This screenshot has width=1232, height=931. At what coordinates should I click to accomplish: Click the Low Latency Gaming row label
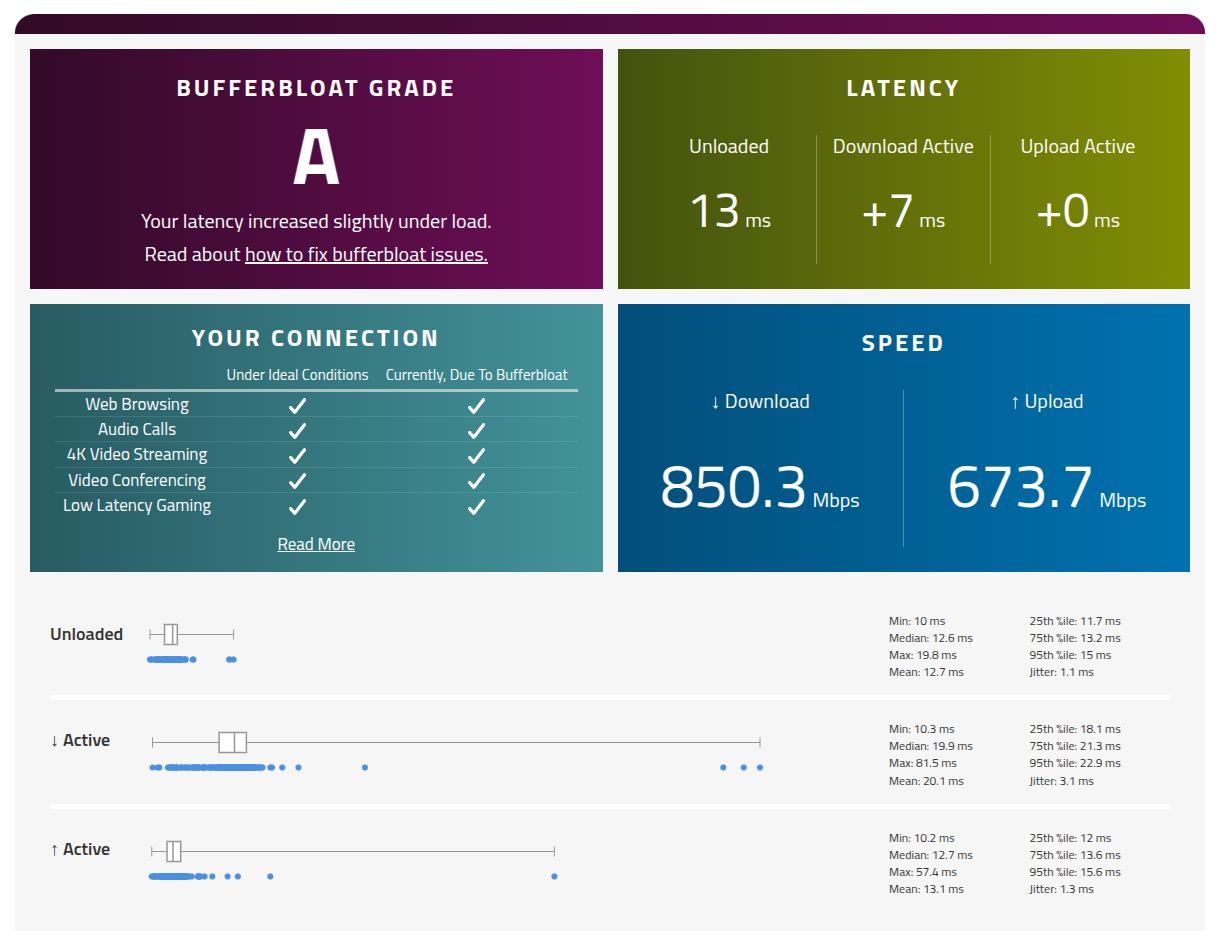[x=137, y=505]
